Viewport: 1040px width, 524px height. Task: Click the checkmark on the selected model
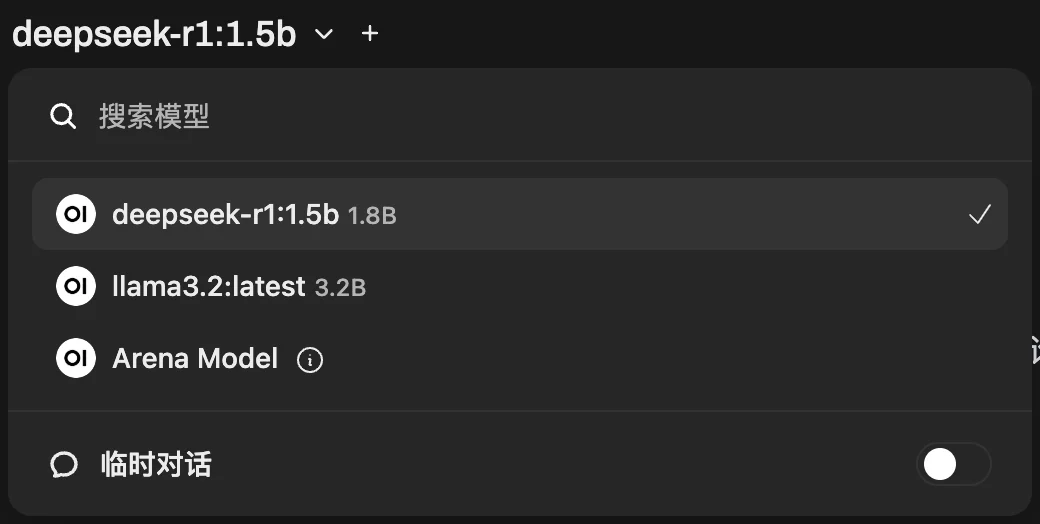(x=980, y=215)
